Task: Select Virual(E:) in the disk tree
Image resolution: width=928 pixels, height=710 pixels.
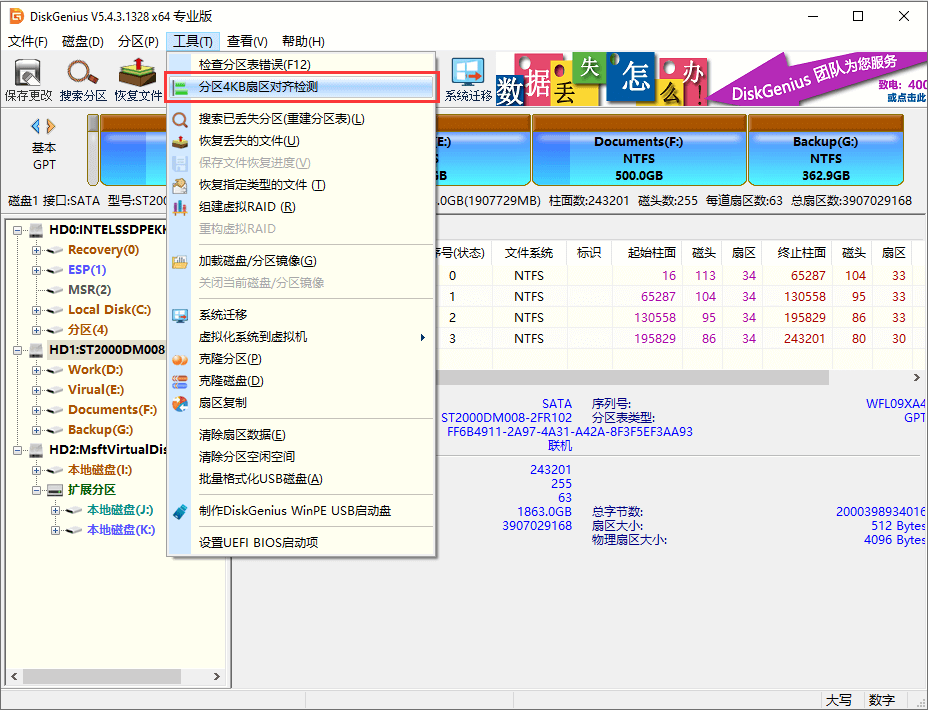Action: click(x=96, y=390)
